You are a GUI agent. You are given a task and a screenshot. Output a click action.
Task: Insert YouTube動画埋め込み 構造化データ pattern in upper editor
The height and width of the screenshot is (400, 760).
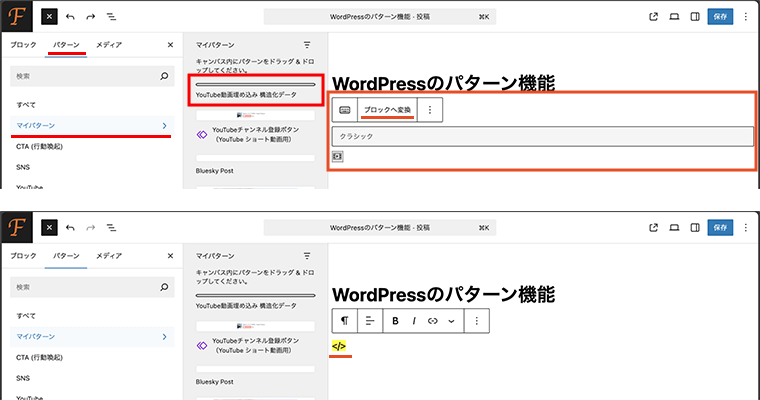[255, 90]
